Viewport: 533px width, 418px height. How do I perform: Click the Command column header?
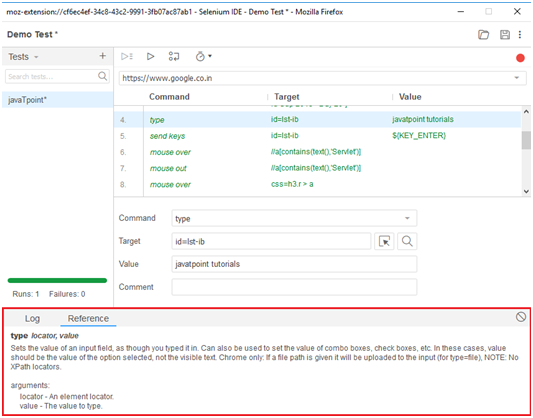point(169,97)
